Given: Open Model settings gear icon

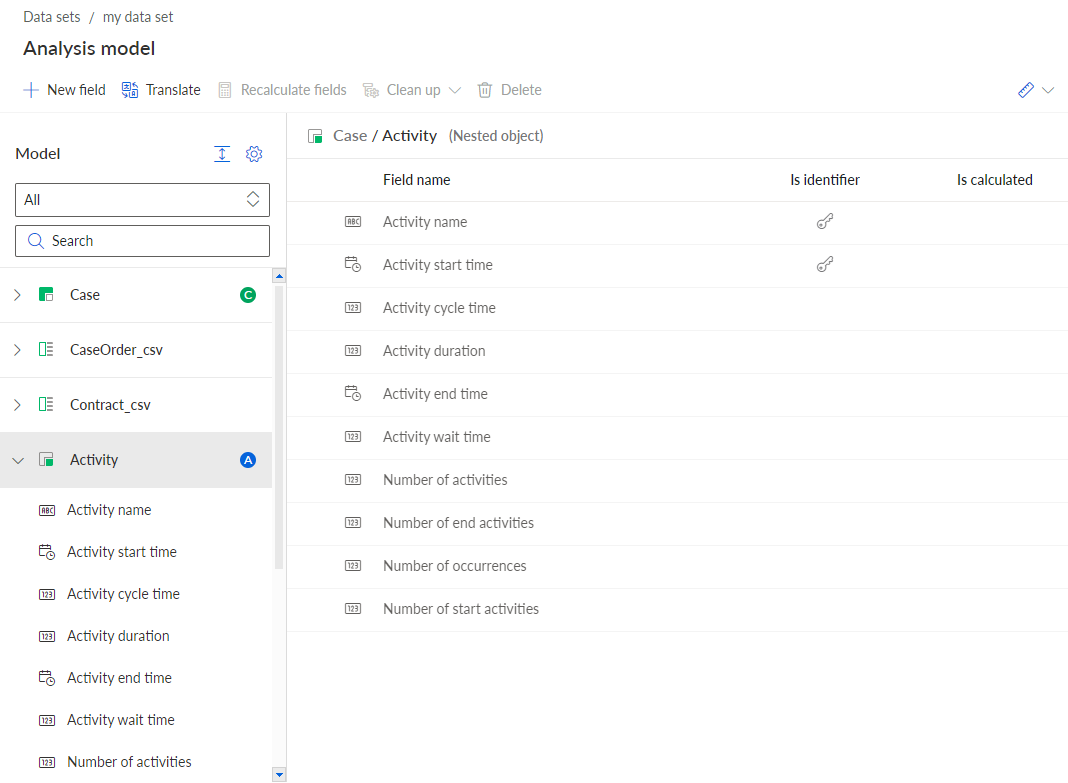Looking at the screenshot, I should [x=254, y=154].
